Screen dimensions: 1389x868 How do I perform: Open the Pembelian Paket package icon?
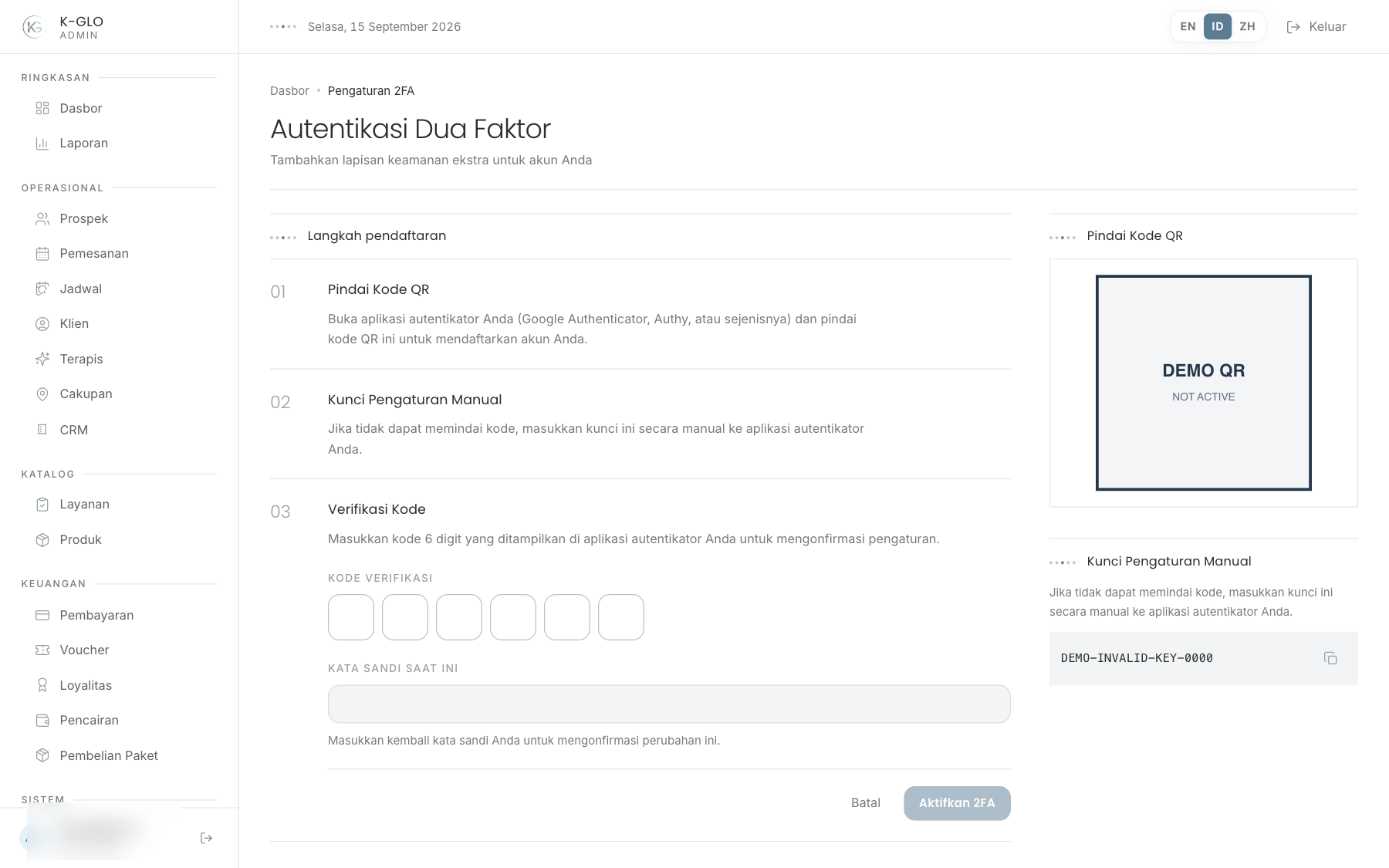tap(42, 756)
